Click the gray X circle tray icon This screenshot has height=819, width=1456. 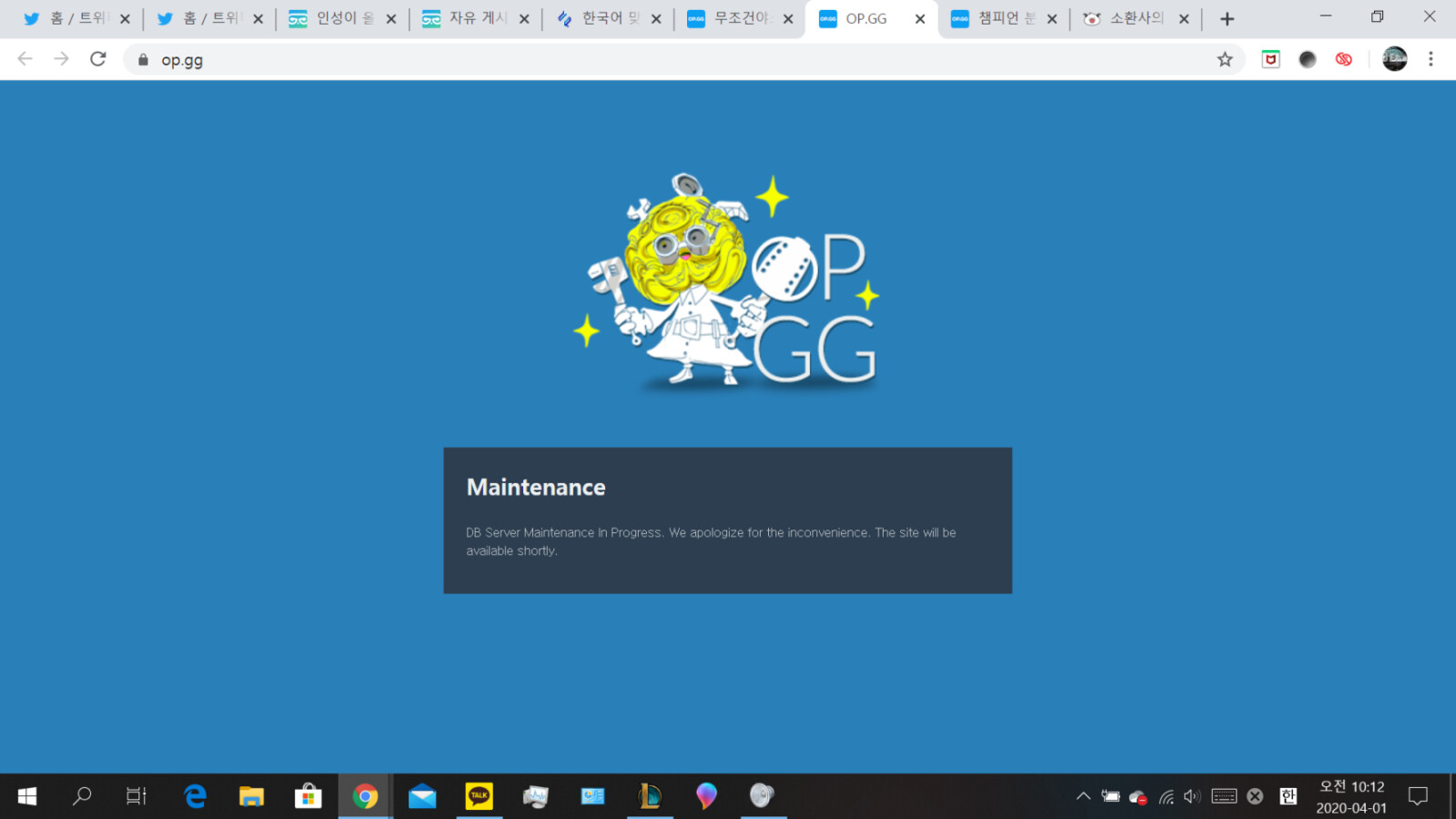(x=1255, y=796)
